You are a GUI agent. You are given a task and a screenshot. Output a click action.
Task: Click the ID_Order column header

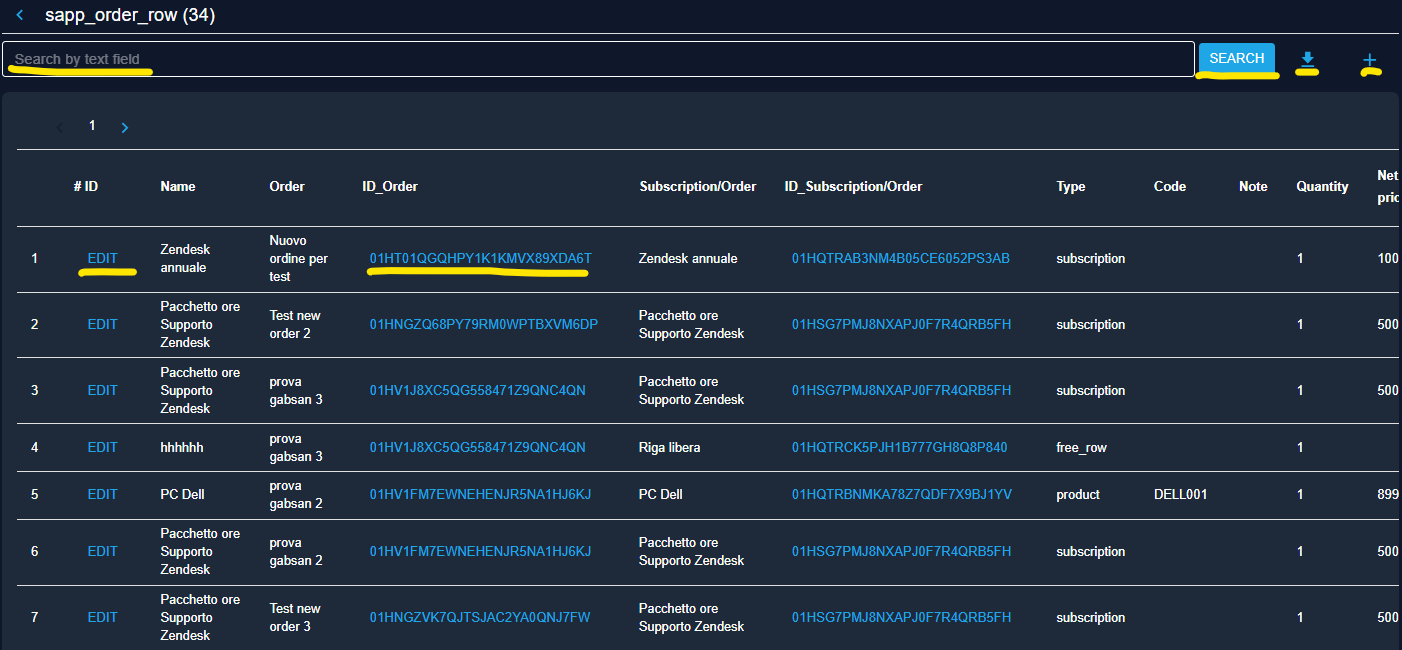coord(390,187)
